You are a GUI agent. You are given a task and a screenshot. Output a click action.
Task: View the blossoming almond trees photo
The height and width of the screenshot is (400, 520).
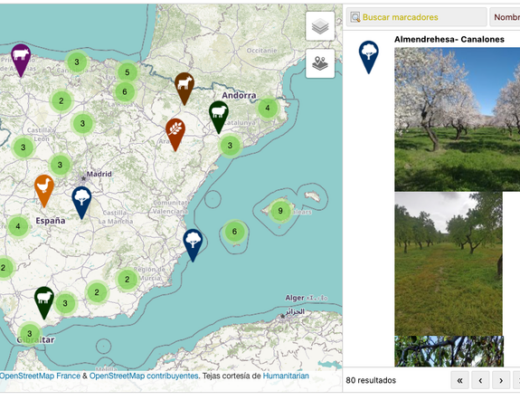(457, 119)
